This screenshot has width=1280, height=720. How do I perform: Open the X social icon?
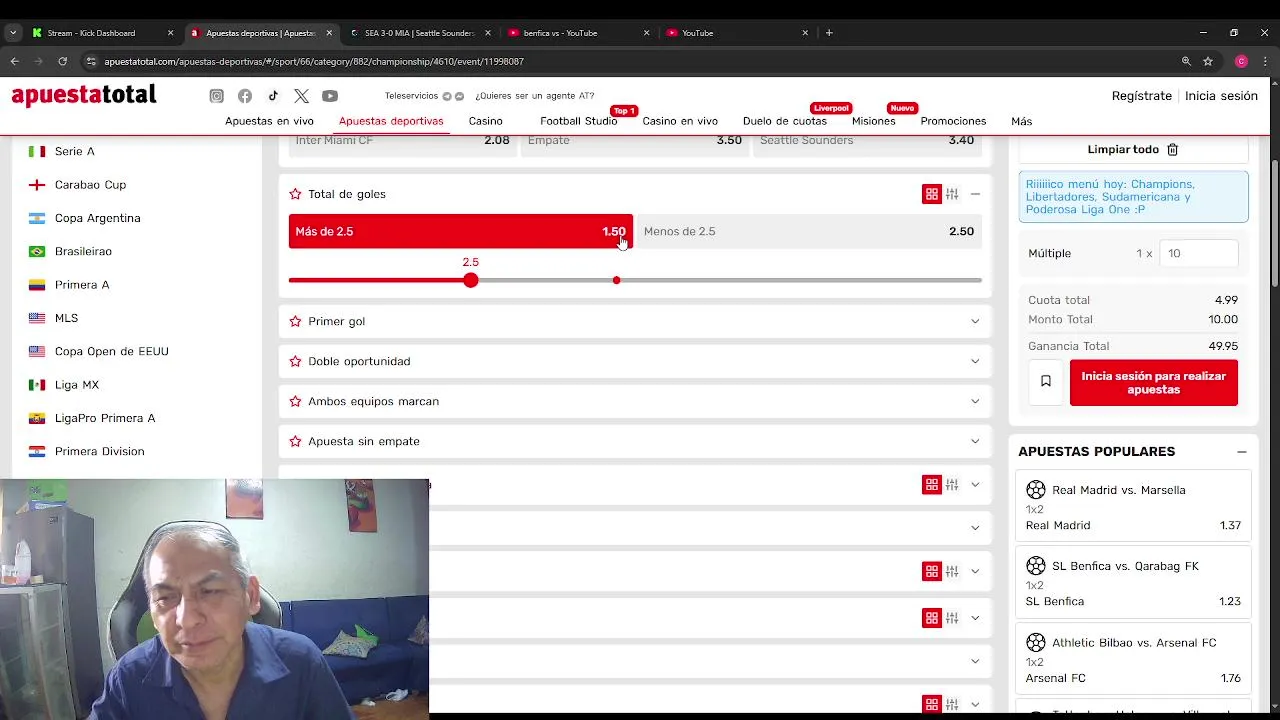(301, 96)
